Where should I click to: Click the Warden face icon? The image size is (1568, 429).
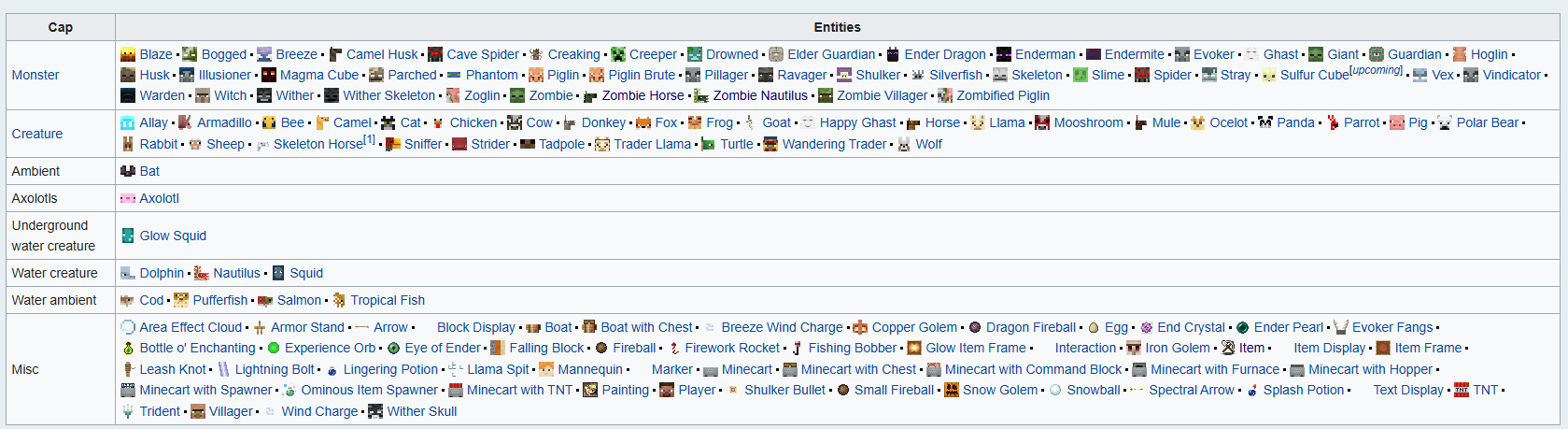click(128, 95)
